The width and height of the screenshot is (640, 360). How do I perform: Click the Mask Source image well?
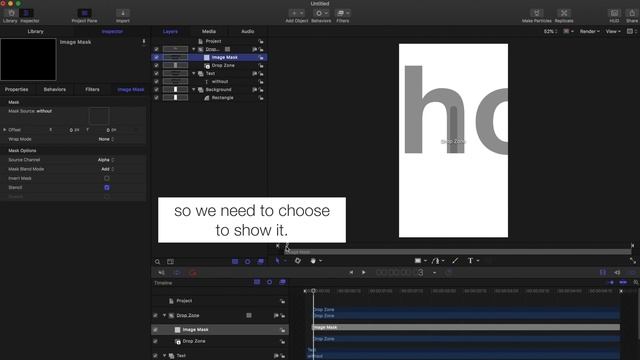coord(99,116)
